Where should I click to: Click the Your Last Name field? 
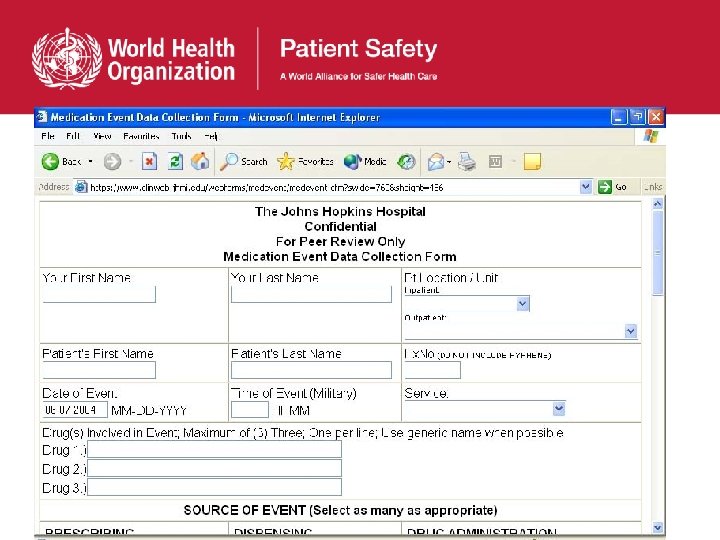tap(311, 294)
